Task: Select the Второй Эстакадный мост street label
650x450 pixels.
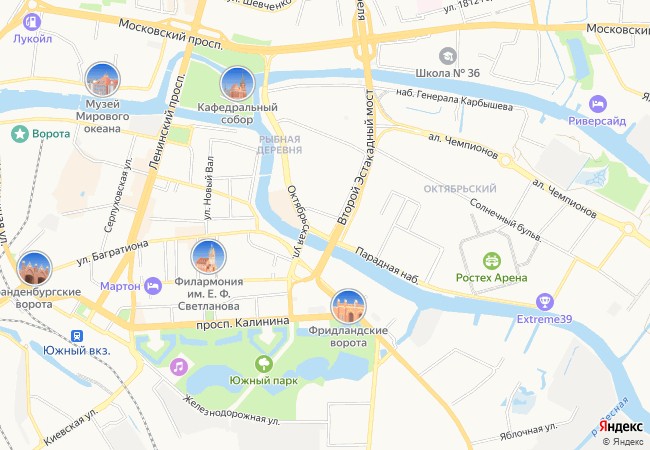Action: click(356, 158)
